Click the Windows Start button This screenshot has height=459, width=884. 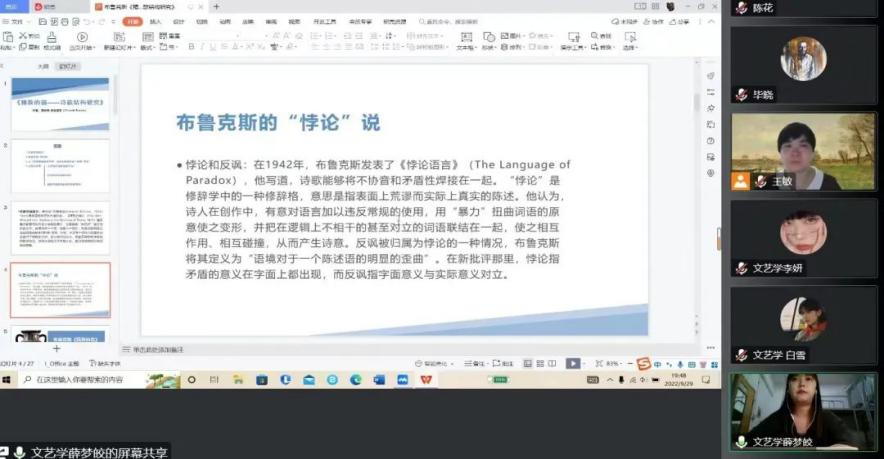point(7,380)
